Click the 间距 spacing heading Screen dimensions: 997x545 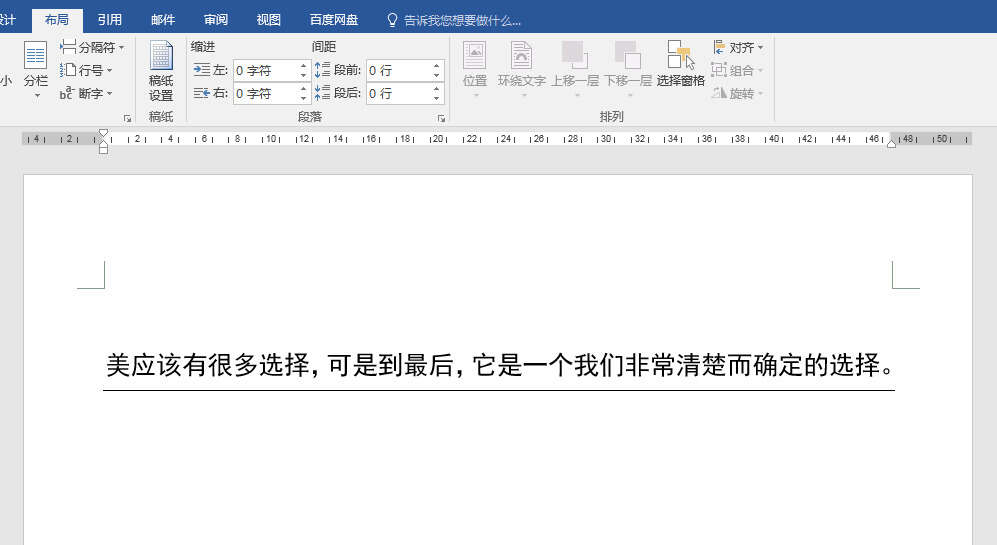324,46
